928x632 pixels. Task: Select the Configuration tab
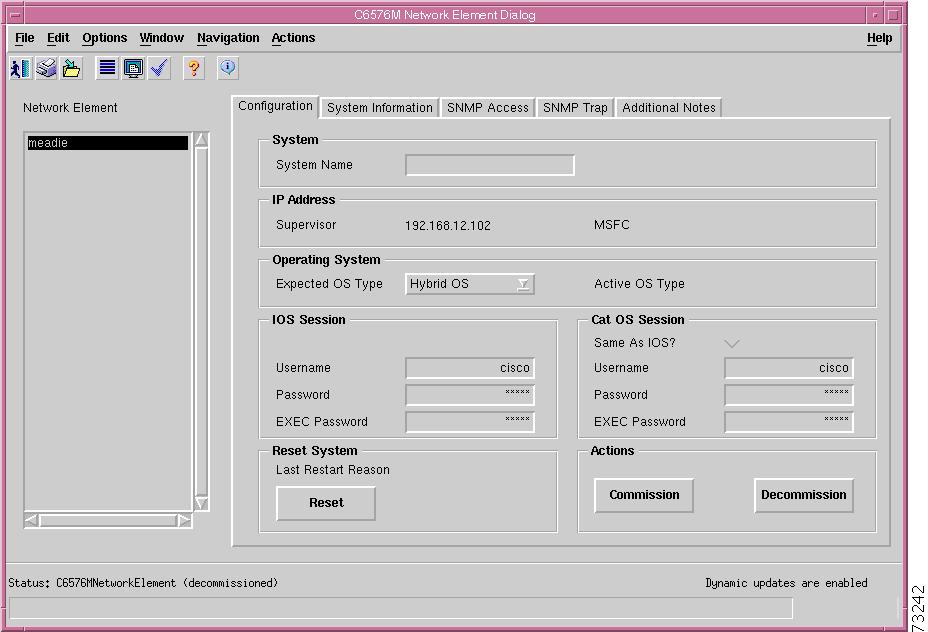coord(275,106)
